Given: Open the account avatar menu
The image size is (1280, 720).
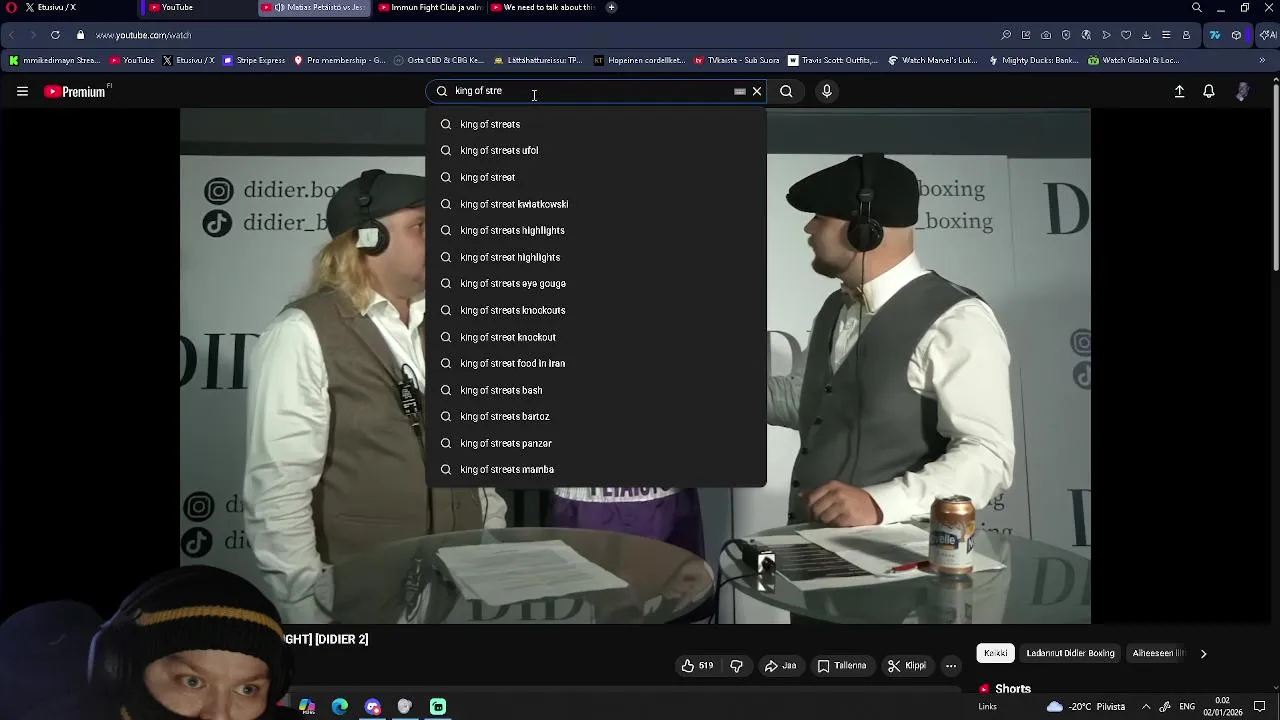Looking at the screenshot, I should 1242,91.
